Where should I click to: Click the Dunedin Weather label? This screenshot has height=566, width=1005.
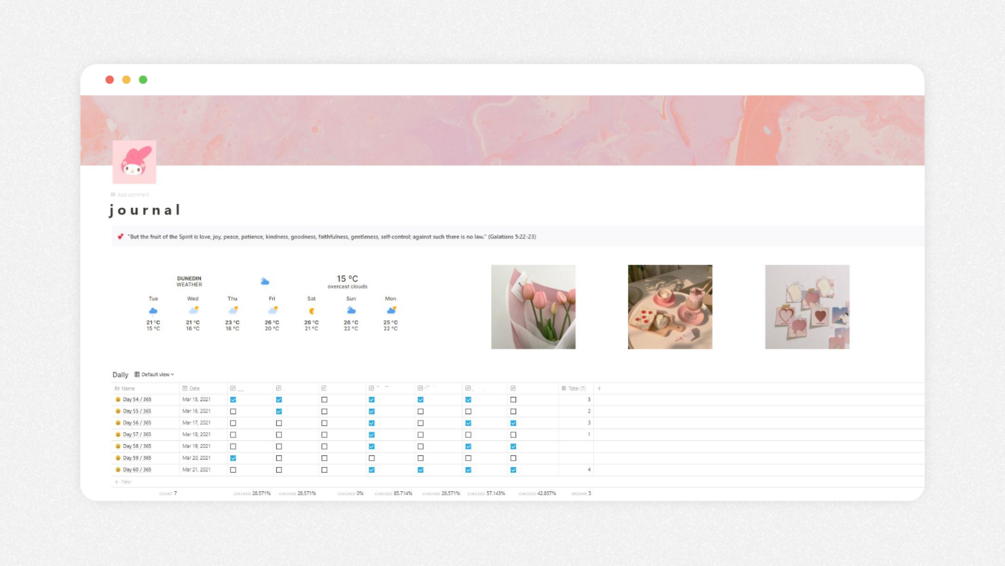pos(189,281)
